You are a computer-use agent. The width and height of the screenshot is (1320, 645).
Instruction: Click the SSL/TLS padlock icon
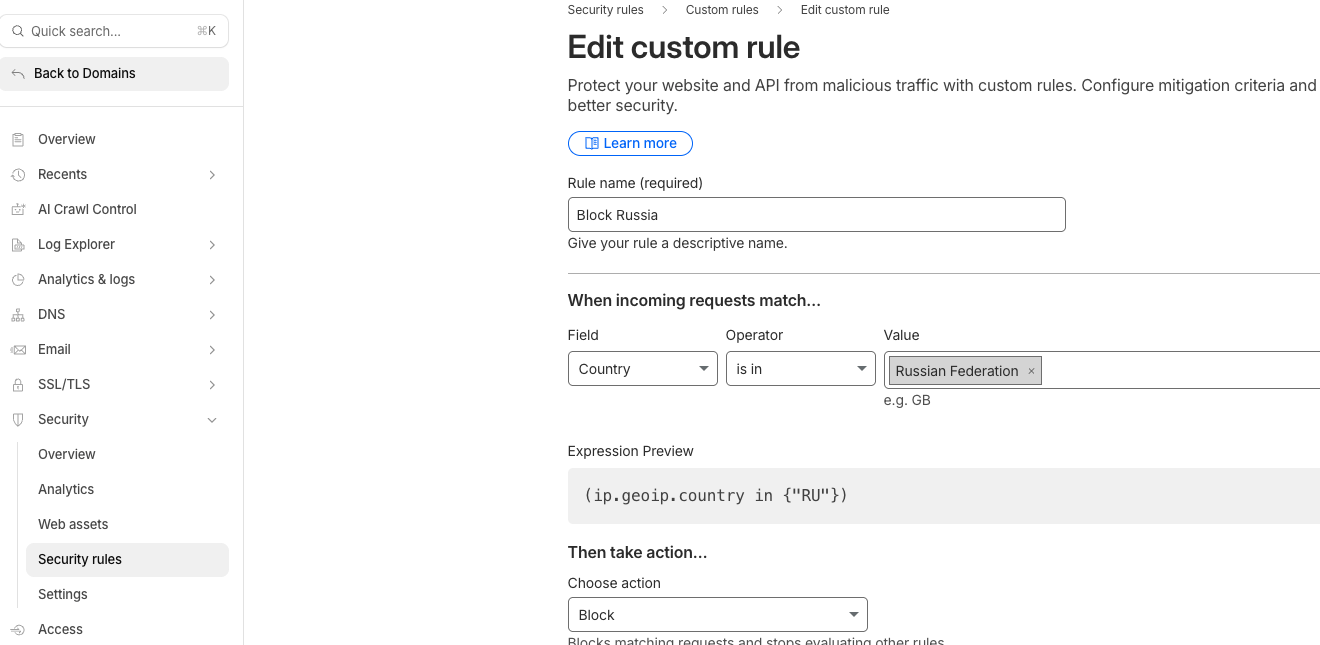pos(18,384)
